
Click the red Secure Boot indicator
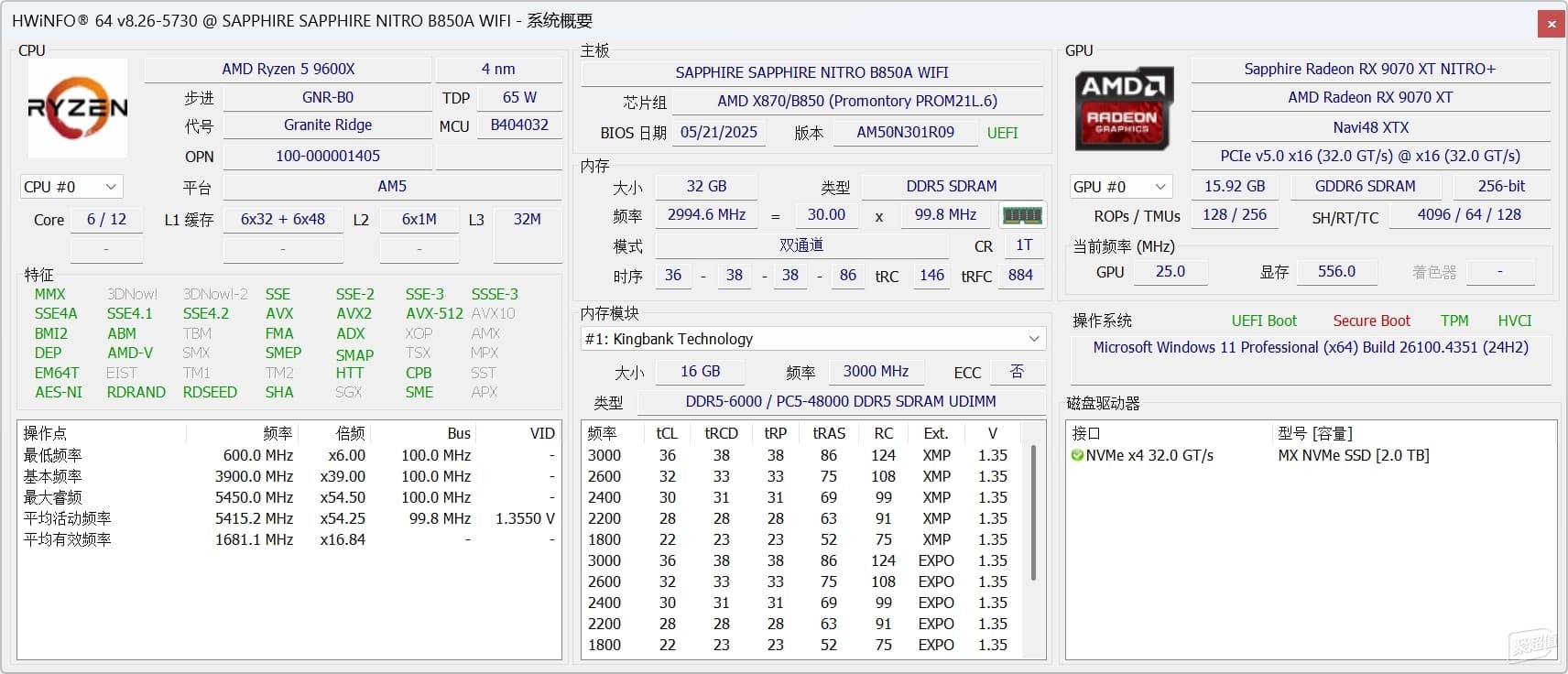(x=1371, y=321)
